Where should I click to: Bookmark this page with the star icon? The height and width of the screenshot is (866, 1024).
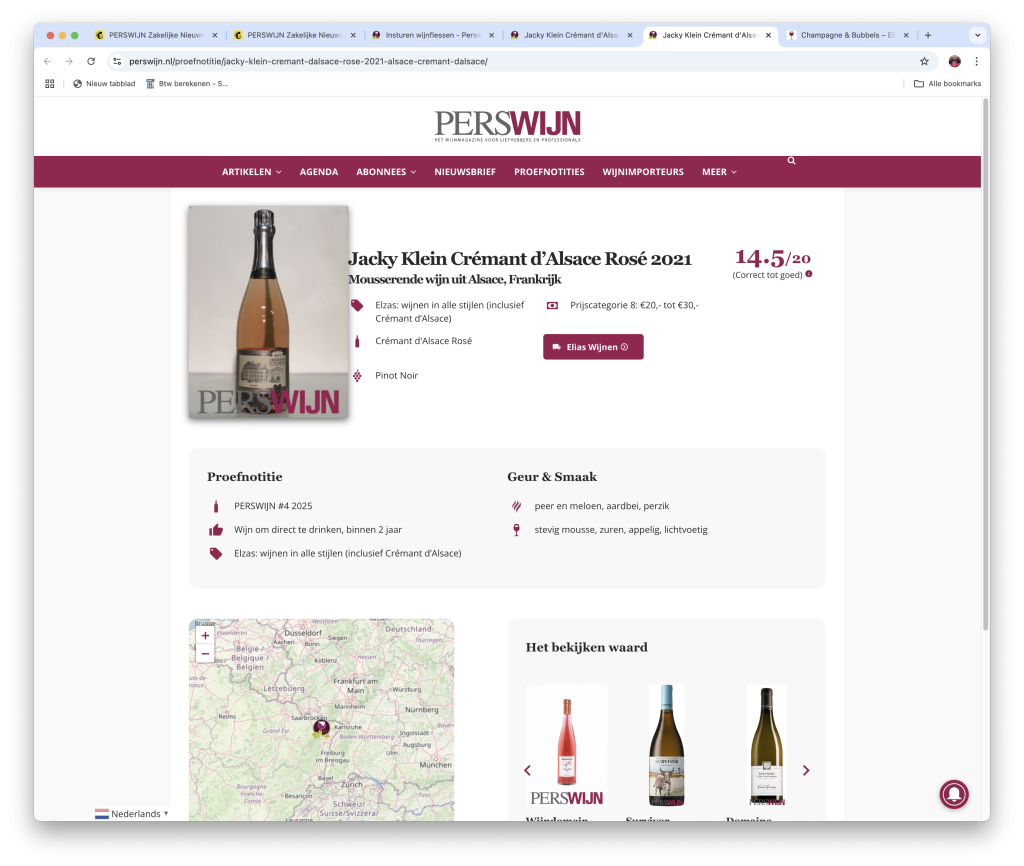click(924, 61)
